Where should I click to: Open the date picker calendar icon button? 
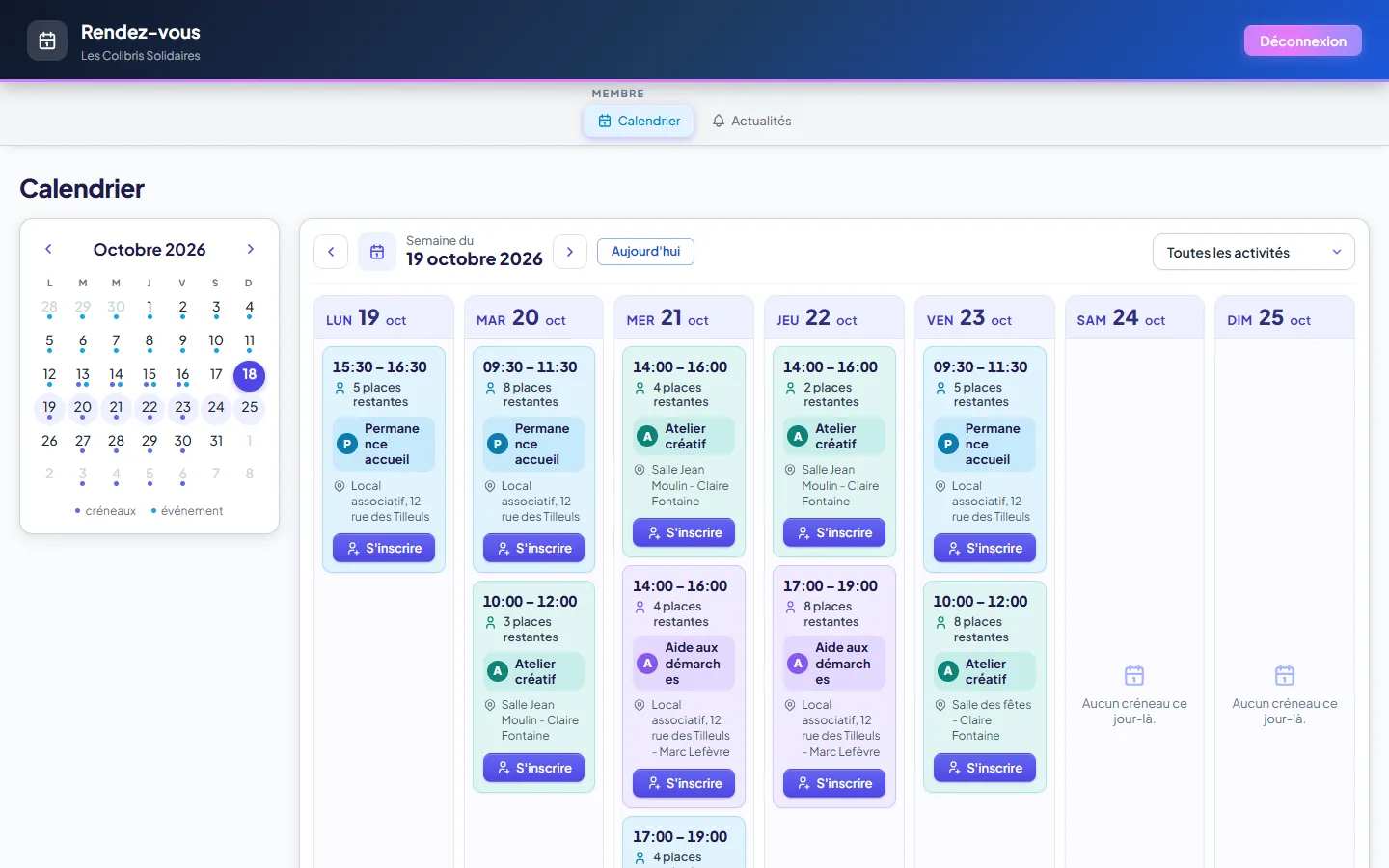pyautogui.click(x=377, y=252)
